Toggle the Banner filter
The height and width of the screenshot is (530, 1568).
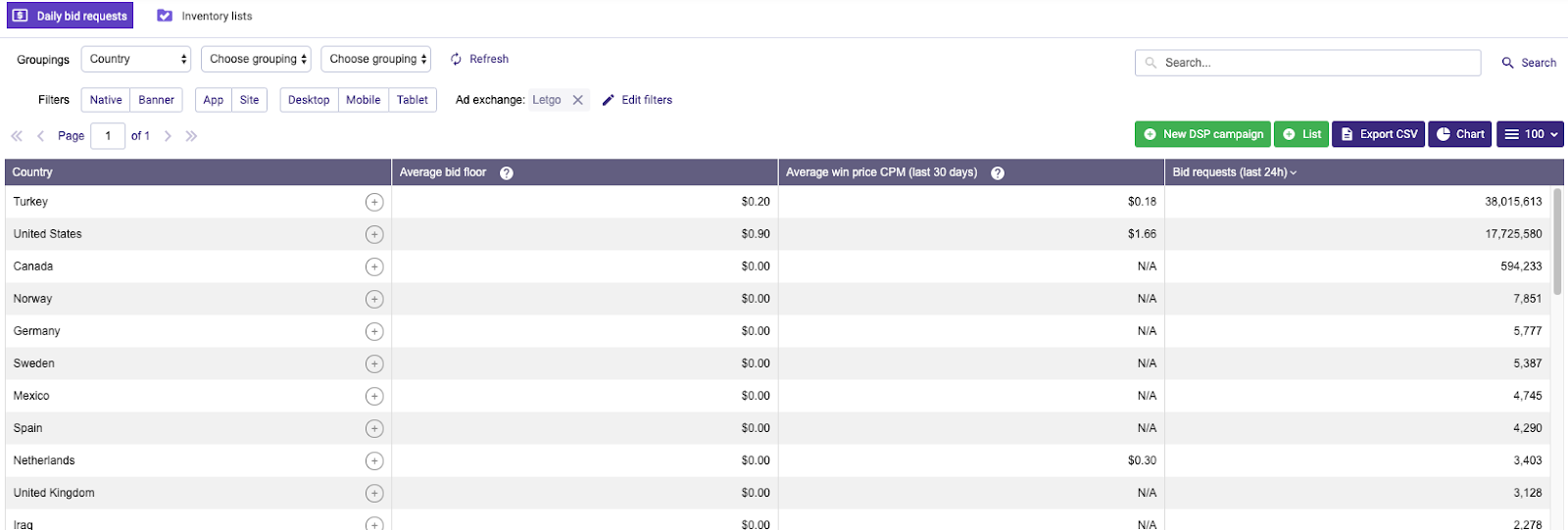(x=156, y=100)
